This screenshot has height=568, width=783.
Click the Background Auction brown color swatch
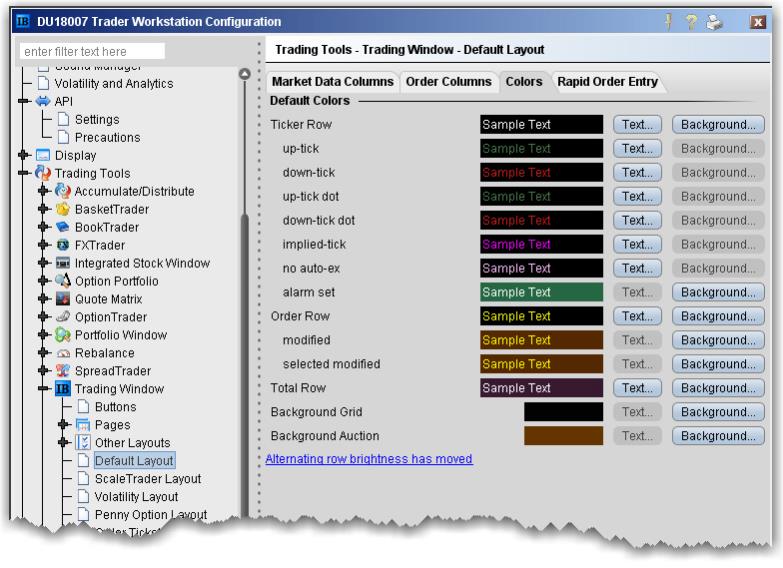[x=563, y=436]
